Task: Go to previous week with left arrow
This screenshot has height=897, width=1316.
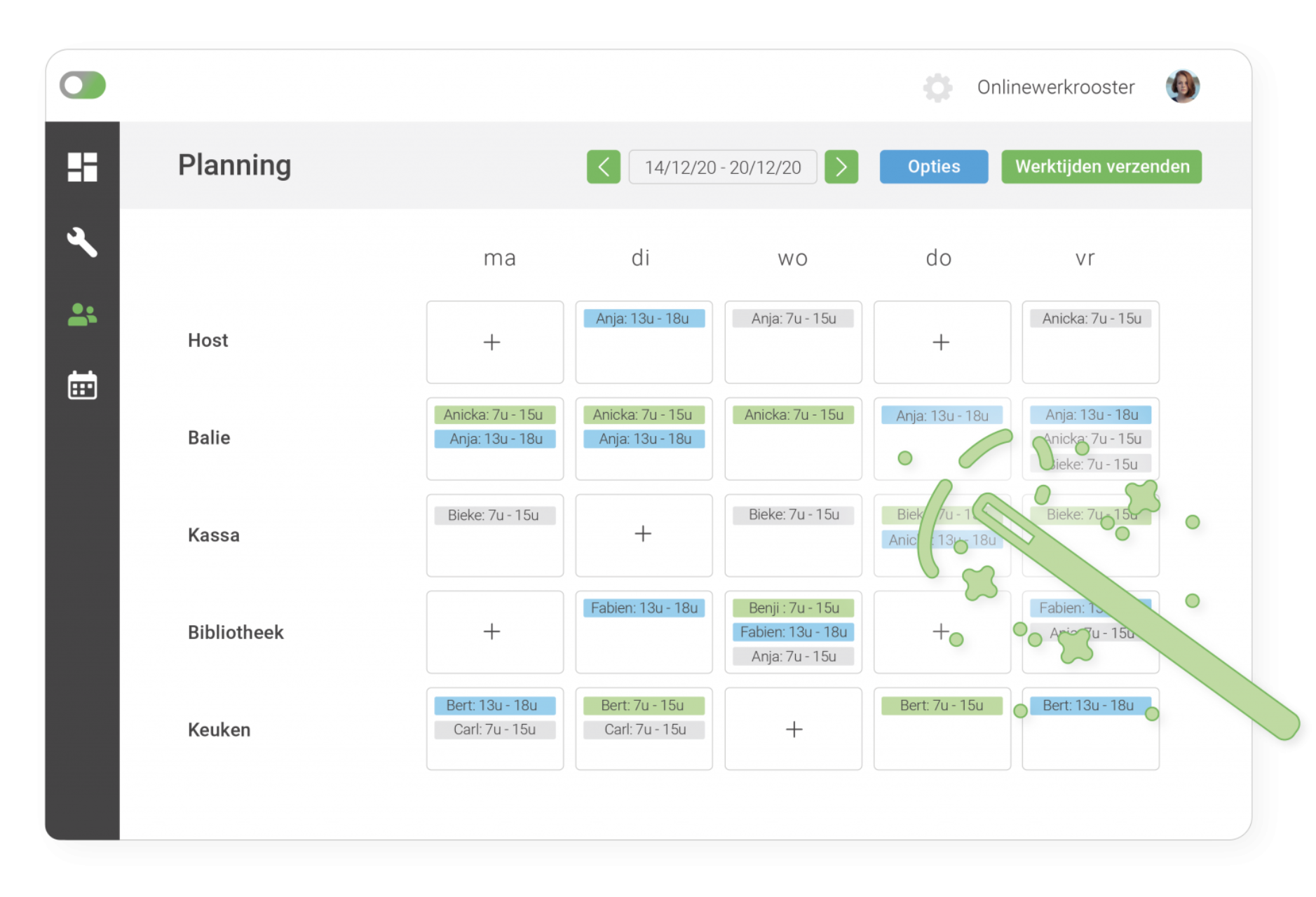Action: (604, 167)
